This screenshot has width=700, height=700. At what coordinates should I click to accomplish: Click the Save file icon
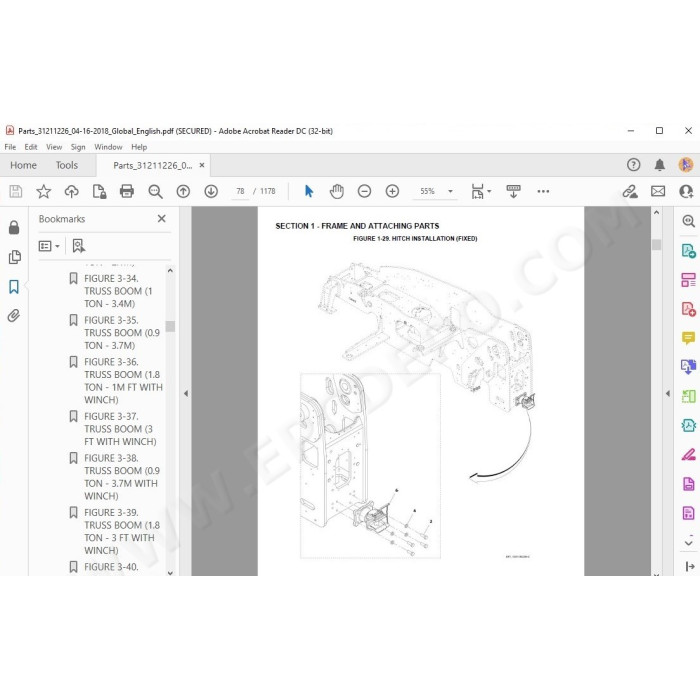[x=16, y=192]
